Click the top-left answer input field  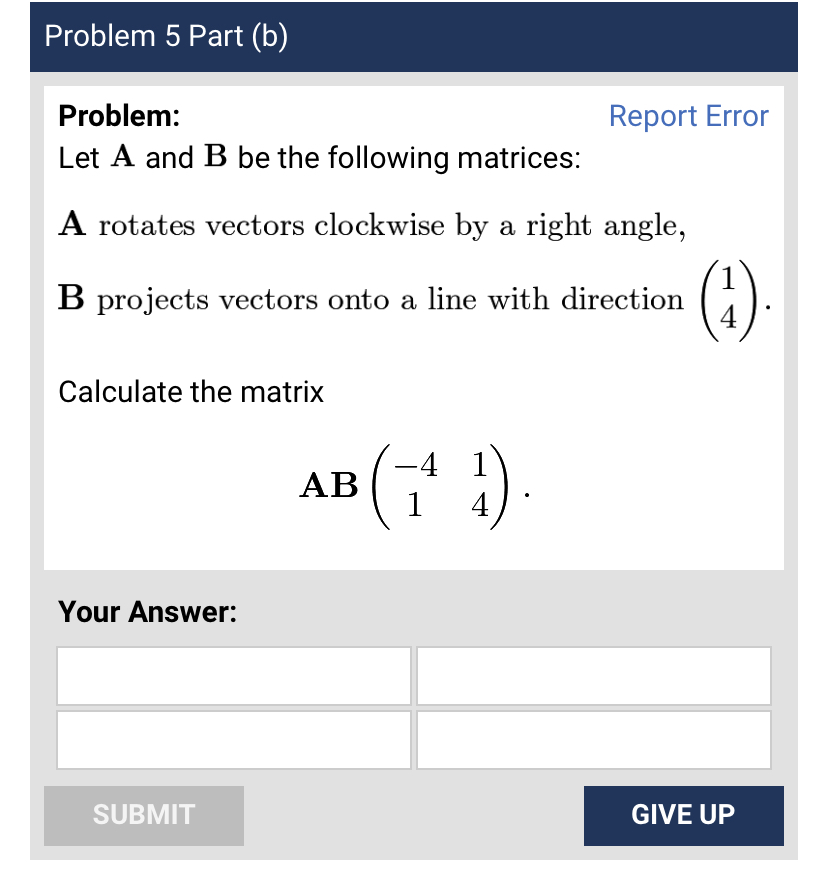(x=233, y=676)
